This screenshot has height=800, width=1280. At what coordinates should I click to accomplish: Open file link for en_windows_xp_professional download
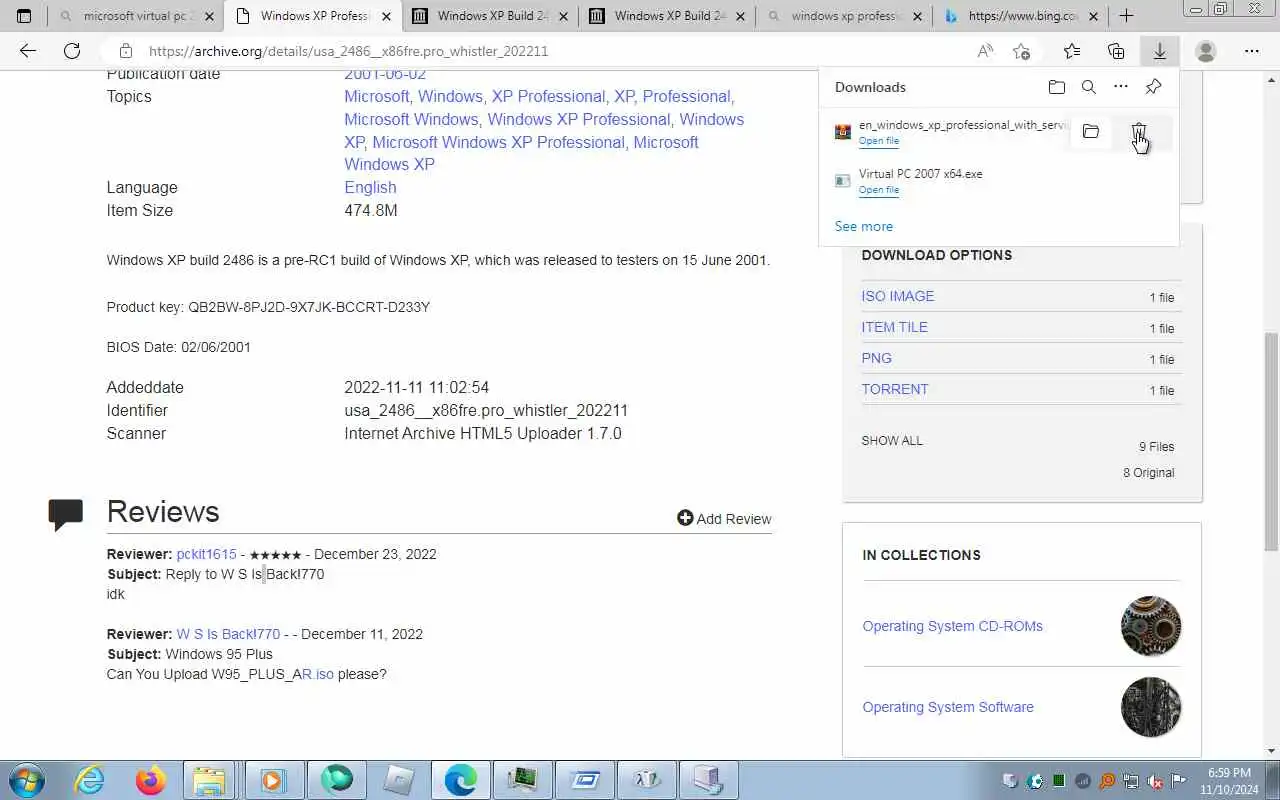click(879, 141)
